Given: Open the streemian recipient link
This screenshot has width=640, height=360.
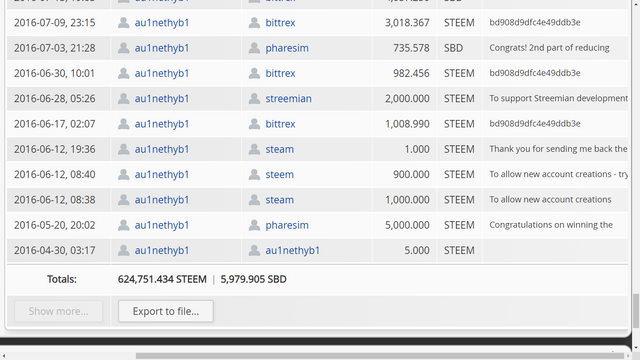Looking at the screenshot, I should click(x=288, y=99).
